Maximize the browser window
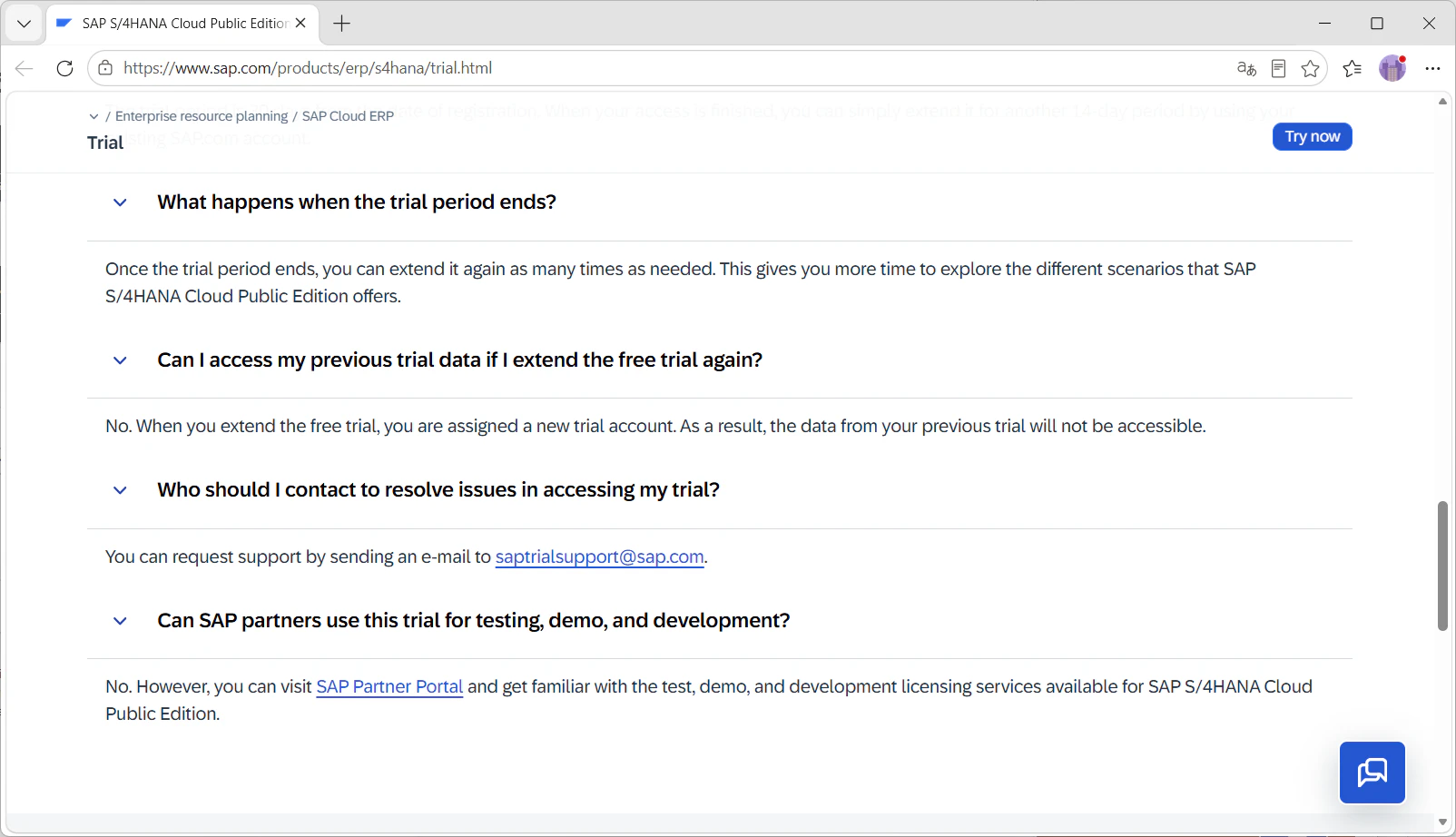The width and height of the screenshot is (1456, 837). (1377, 24)
